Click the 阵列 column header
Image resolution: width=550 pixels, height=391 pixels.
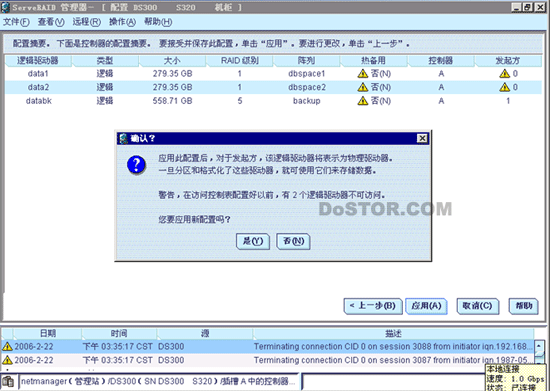click(x=307, y=61)
